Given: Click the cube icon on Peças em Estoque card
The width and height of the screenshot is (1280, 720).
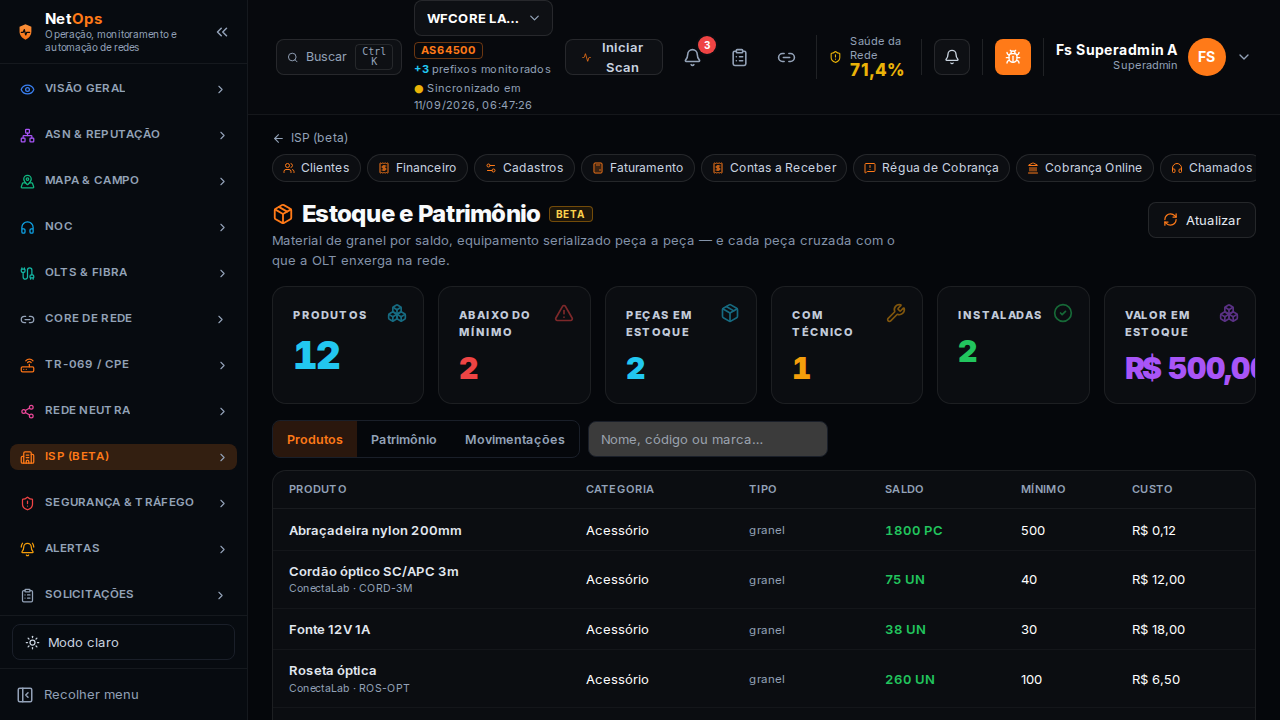Looking at the screenshot, I should pos(730,313).
